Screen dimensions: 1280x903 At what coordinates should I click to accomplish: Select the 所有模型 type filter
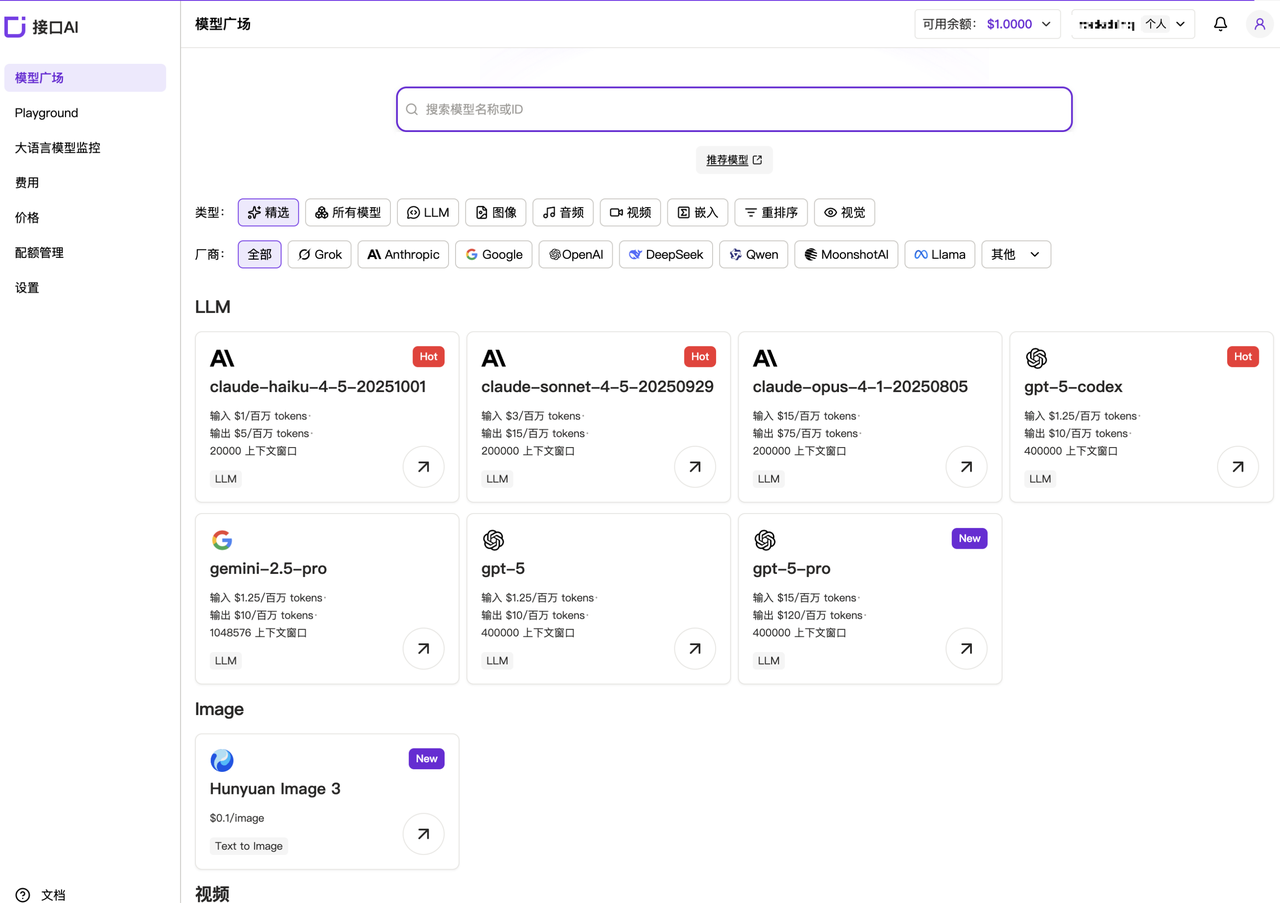348,212
